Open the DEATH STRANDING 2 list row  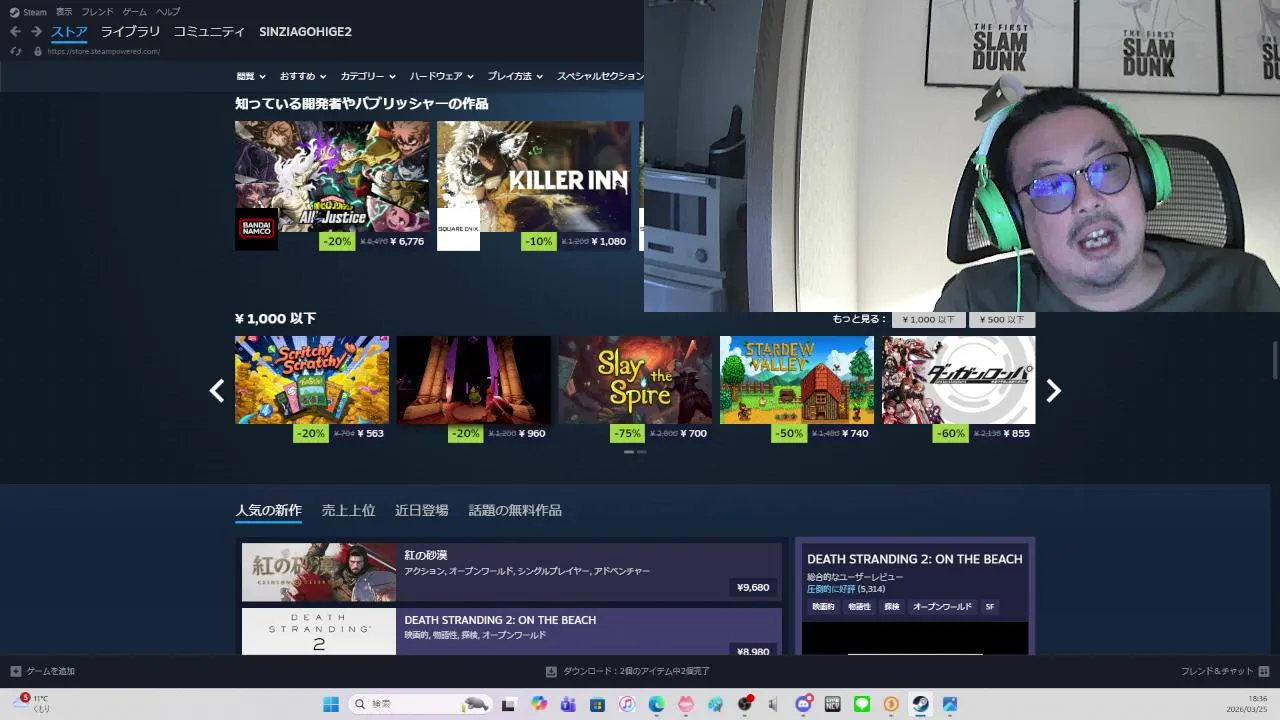coord(511,632)
